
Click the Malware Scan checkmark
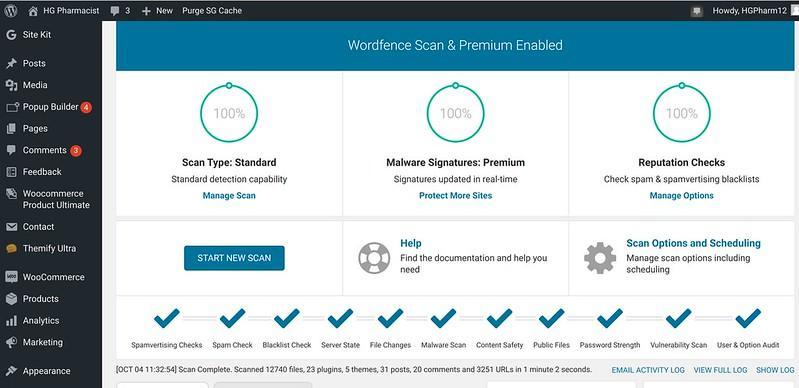coord(443,319)
